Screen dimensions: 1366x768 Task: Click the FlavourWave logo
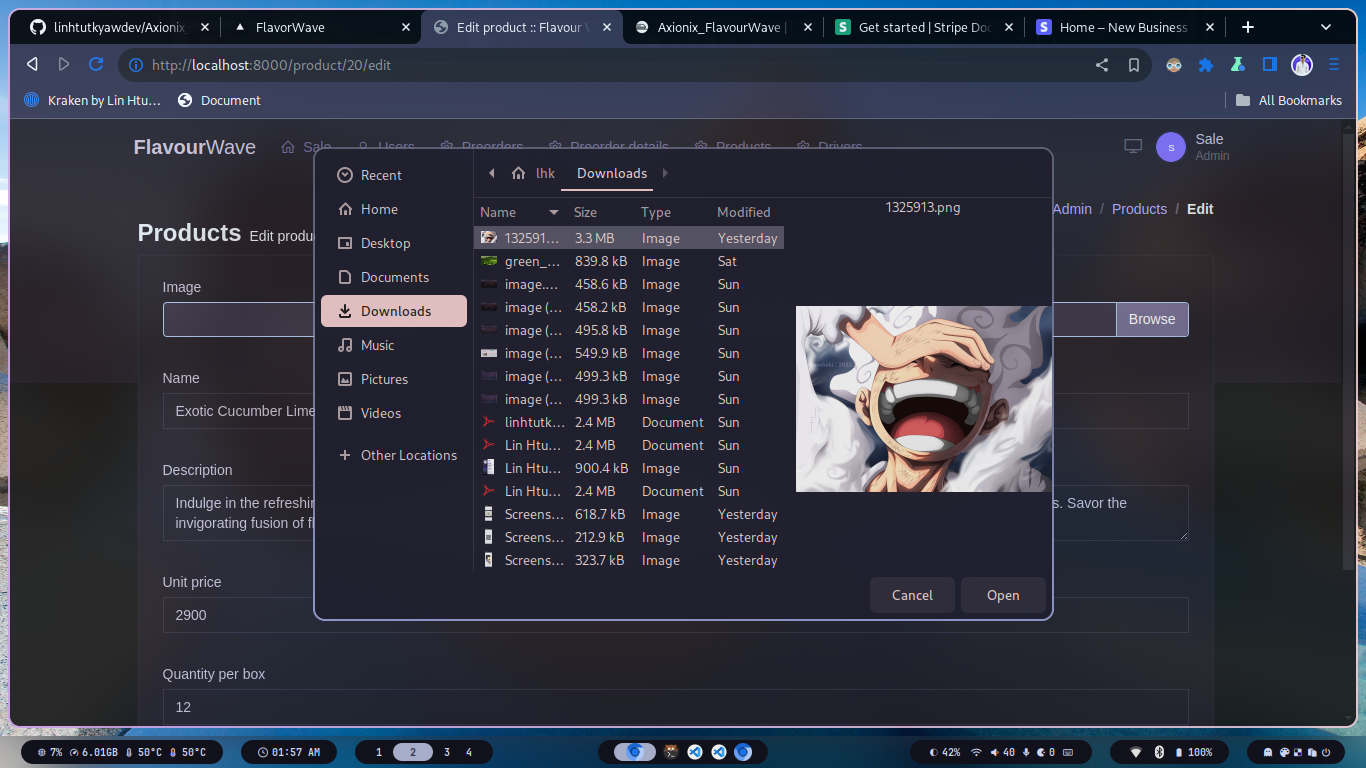pyautogui.click(x=195, y=147)
